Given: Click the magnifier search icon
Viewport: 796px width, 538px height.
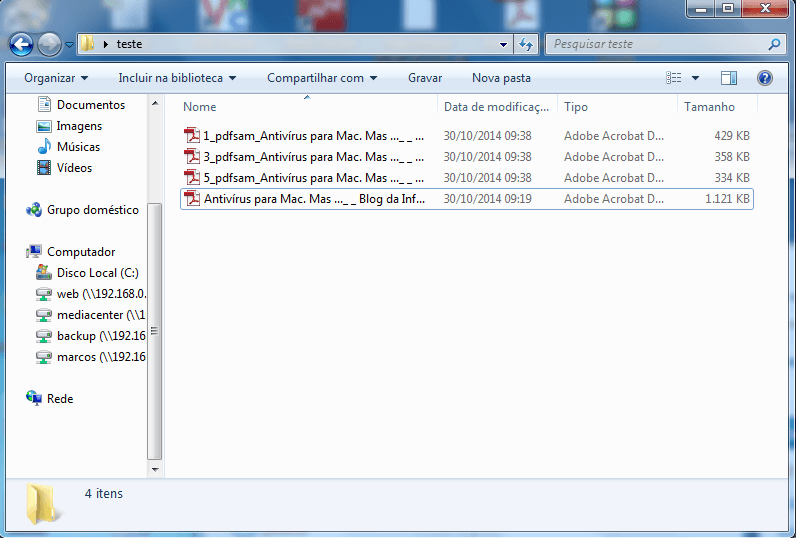Looking at the screenshot, I should [x=774, y=44].
